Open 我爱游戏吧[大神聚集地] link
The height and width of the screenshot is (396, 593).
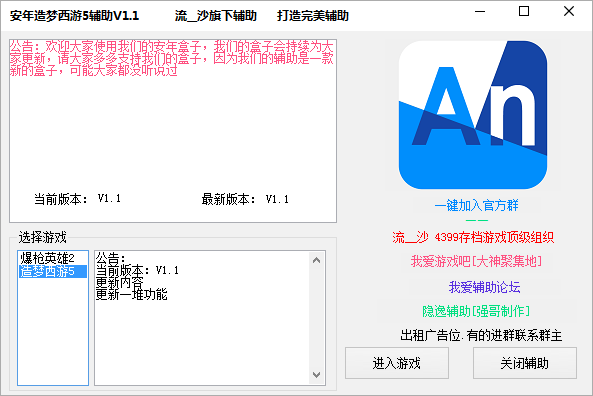pos(476,261)
